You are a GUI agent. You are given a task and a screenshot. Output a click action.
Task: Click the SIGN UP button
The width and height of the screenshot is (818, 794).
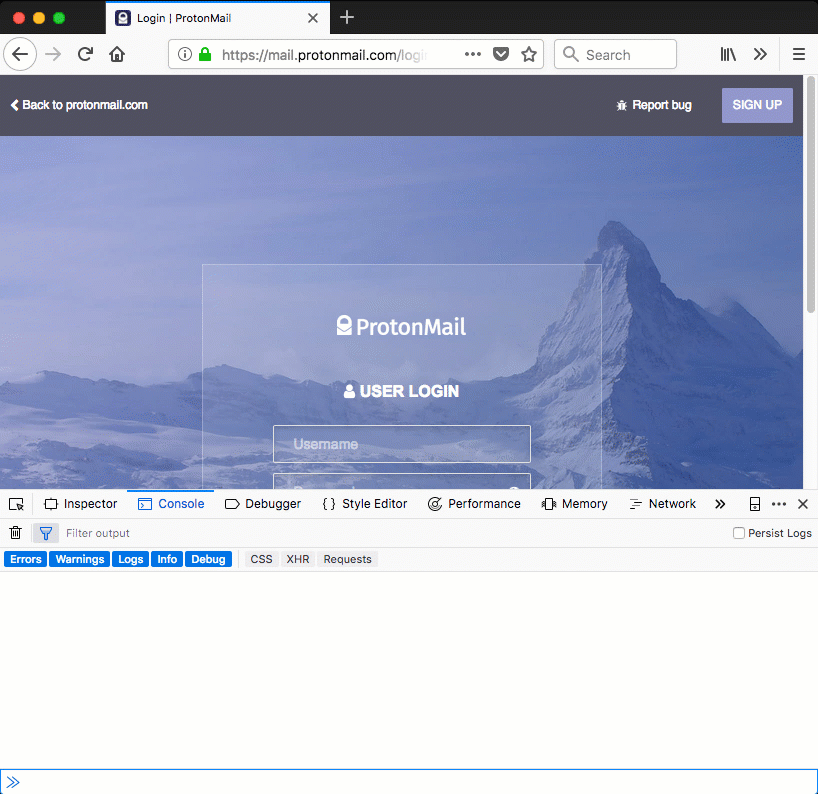[x=757, y=105]
